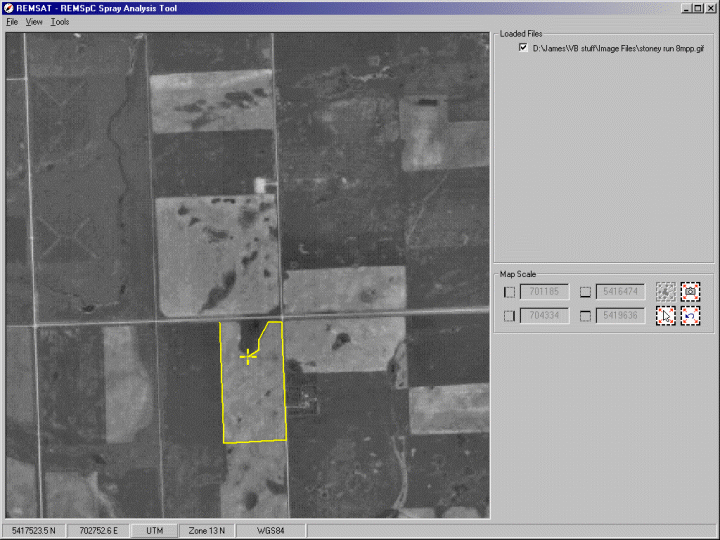Open the Tools menu
This screenshot has width=720, height=540.
60,21
